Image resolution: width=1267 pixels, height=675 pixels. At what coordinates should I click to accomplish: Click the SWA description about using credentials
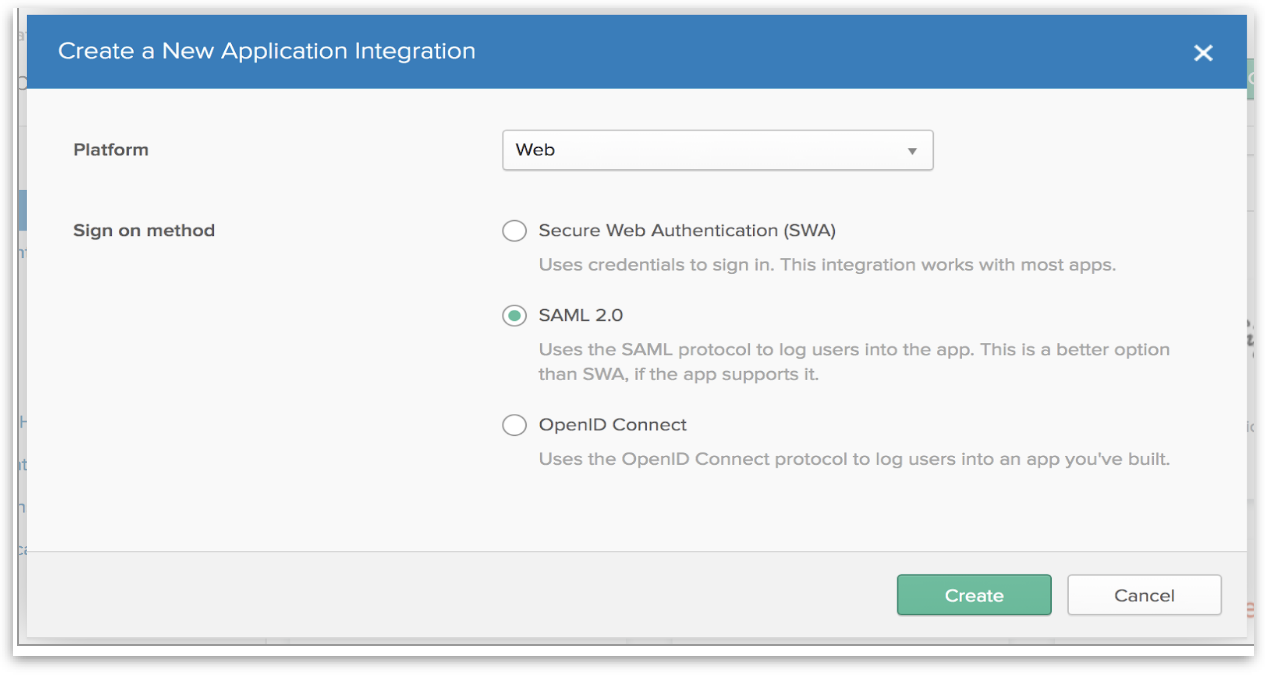tap(826, 265)
